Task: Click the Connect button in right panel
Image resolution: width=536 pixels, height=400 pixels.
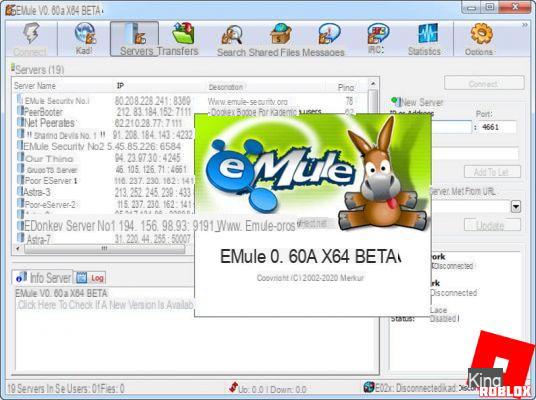Action: click(484, 83)
